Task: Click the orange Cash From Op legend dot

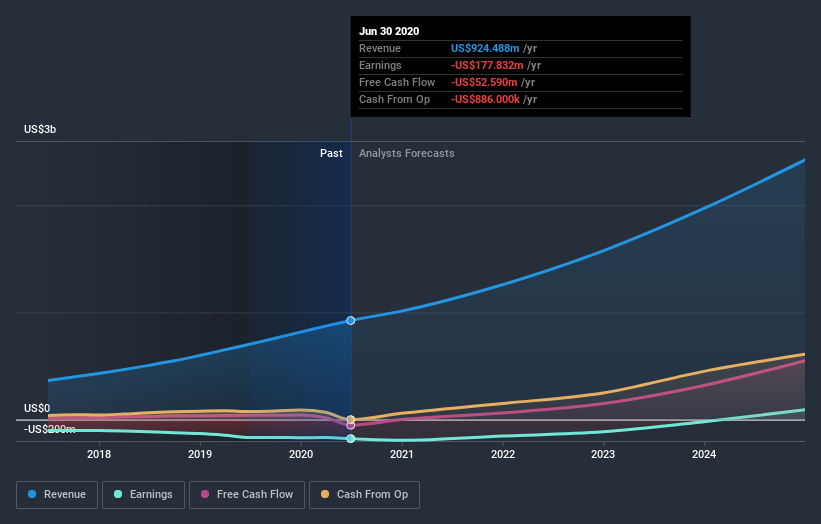Action: click(x=325, y=494)
